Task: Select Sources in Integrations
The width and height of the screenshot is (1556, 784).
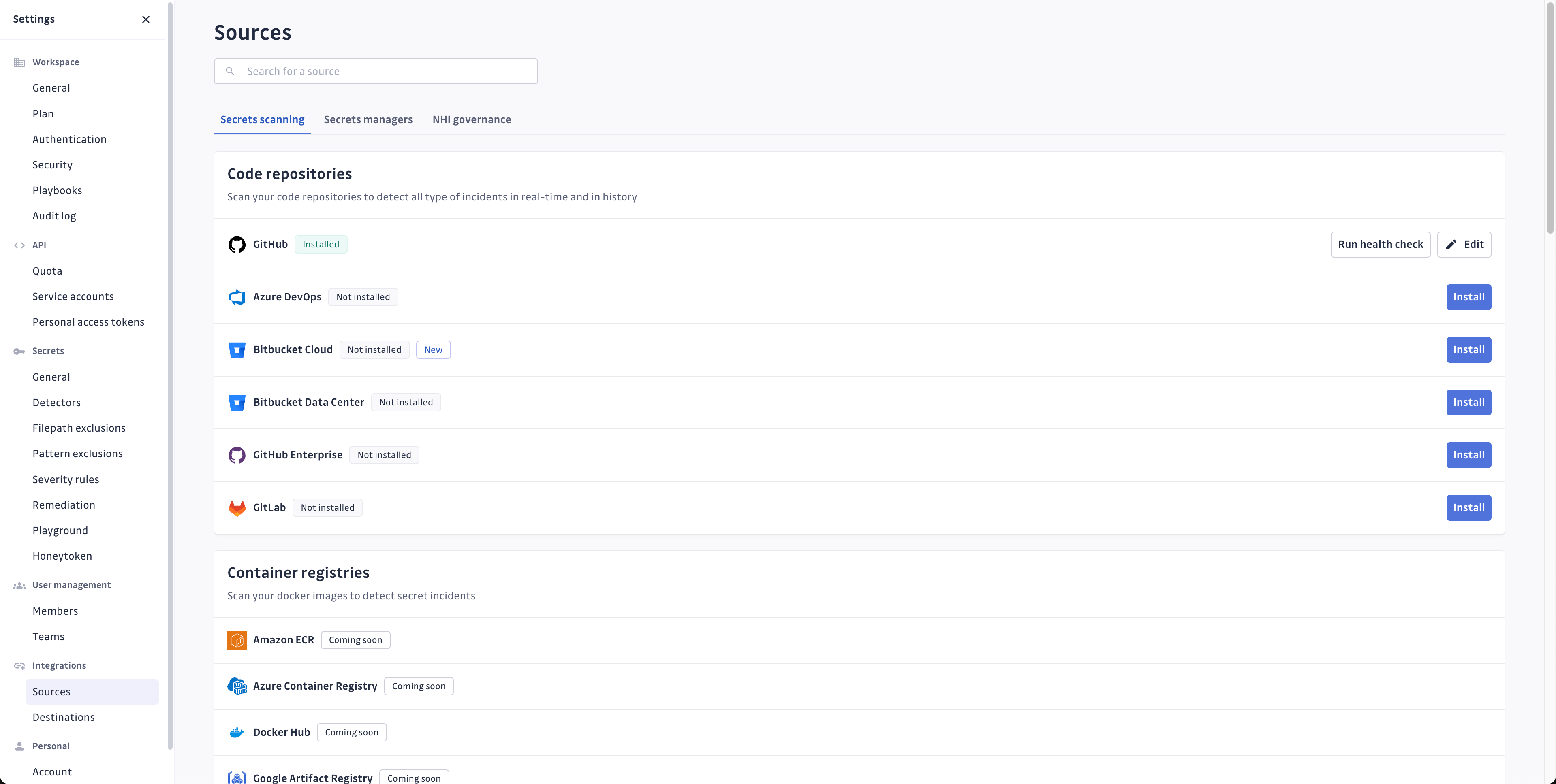Action: click(x=92, y=692)
